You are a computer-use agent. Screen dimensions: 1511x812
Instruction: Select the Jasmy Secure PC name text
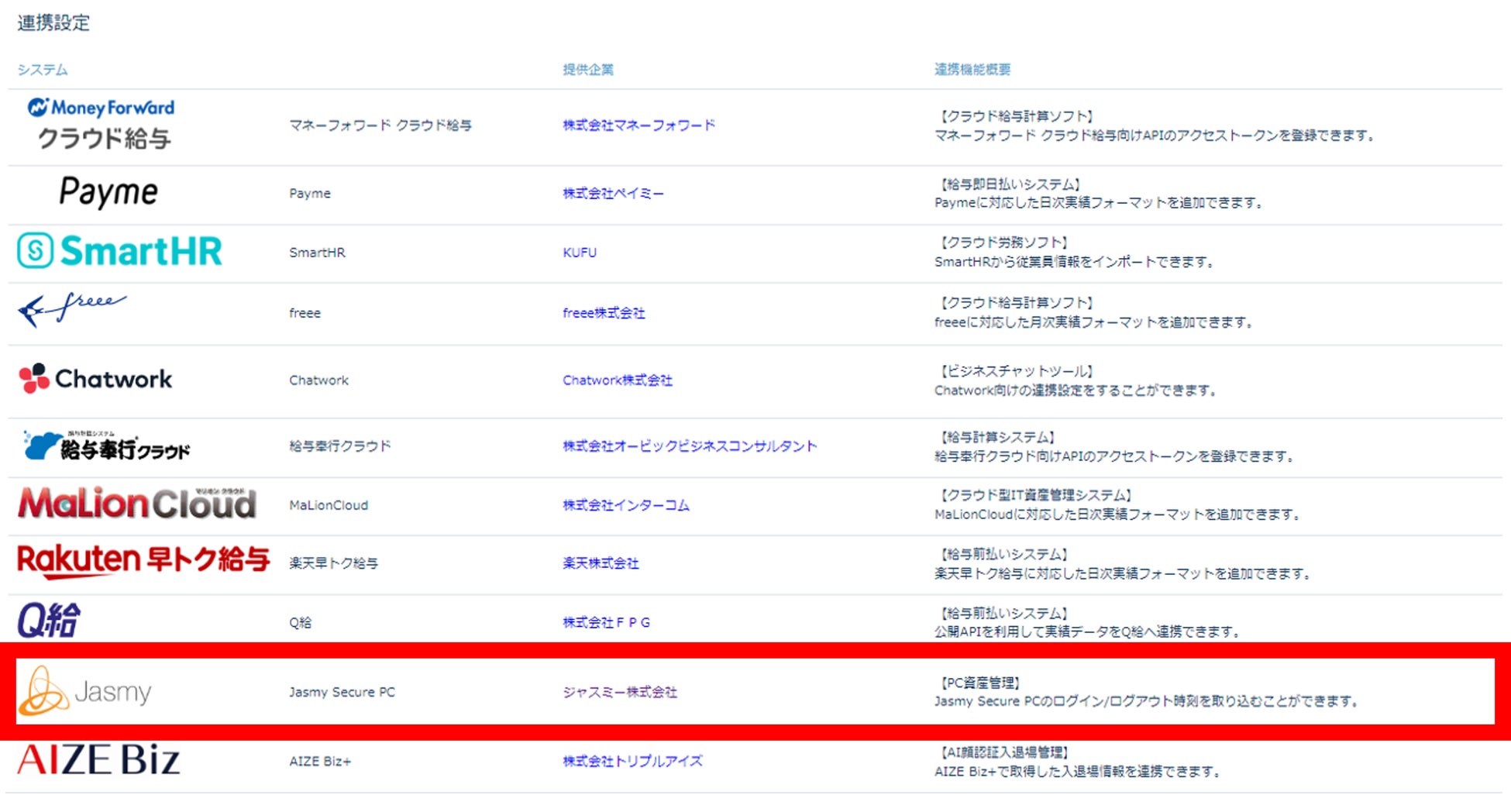(342, 692)
